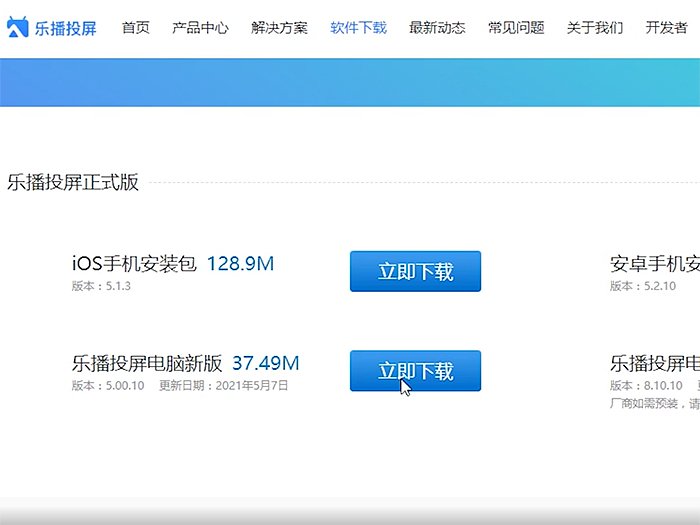Viewport: 700px width, 525px height.
Task: Click the 128.9M file size
Action: [x=241, y=263]
